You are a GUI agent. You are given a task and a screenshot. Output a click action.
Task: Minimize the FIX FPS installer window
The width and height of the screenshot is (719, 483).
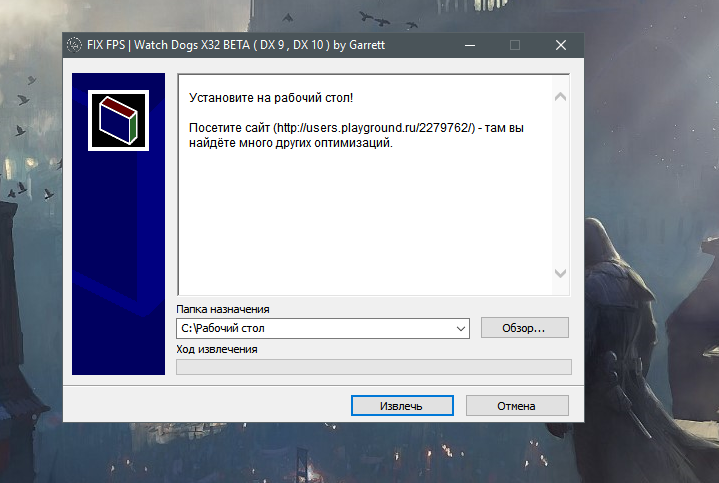[470, 45]
